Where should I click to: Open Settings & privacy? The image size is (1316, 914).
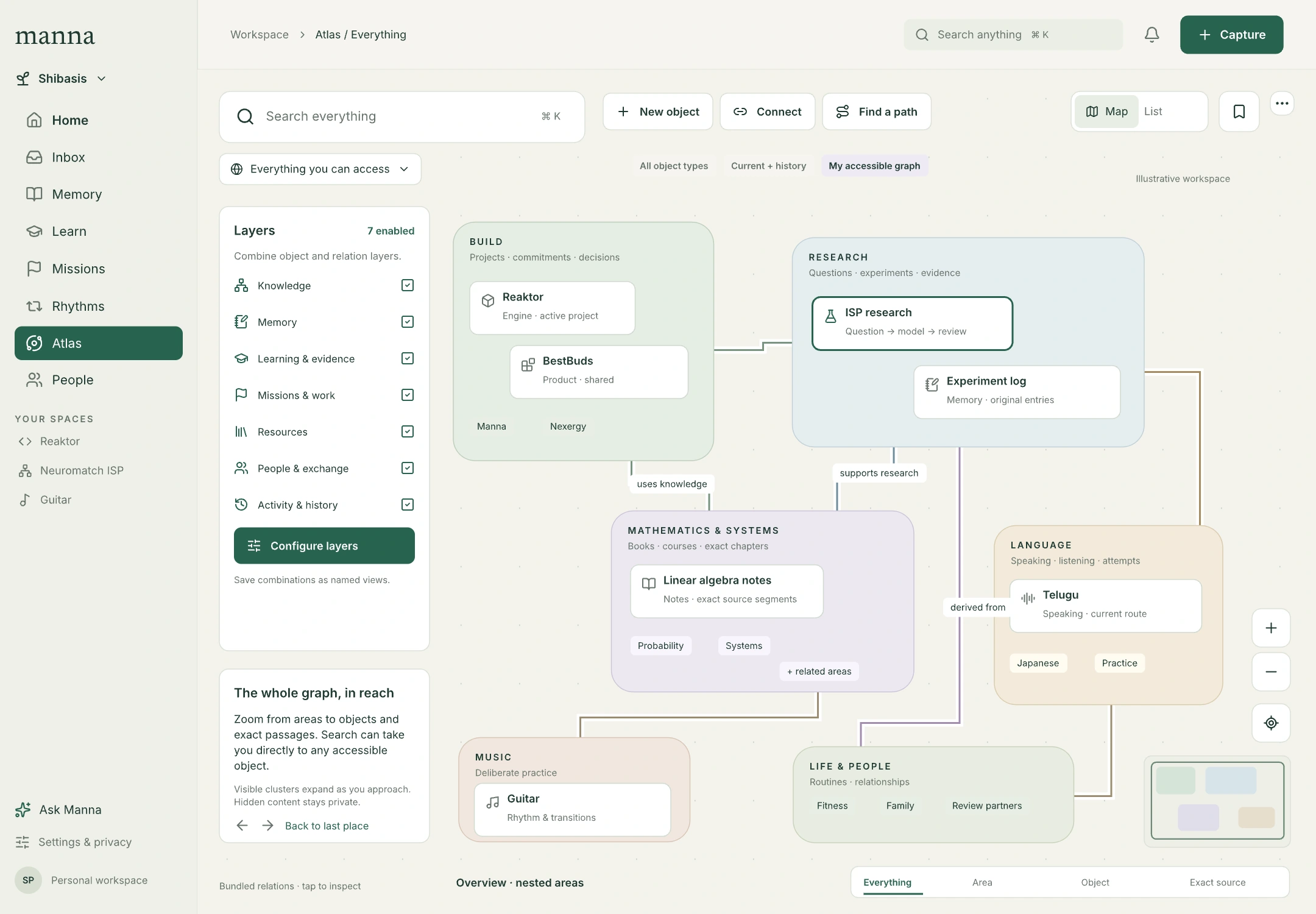74,842
